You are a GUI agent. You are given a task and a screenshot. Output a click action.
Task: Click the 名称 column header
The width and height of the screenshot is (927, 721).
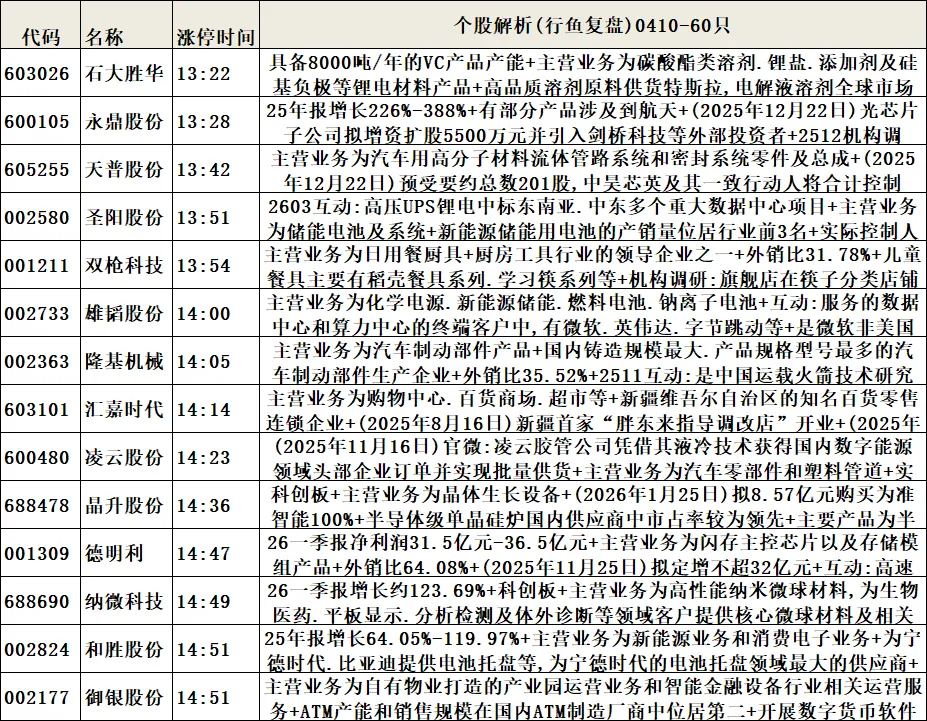pyautogui.click(x=104, y=37)
